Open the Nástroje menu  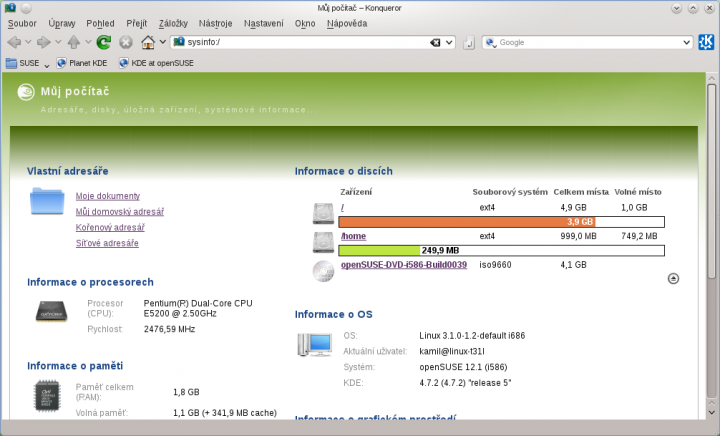click(215, 23)
